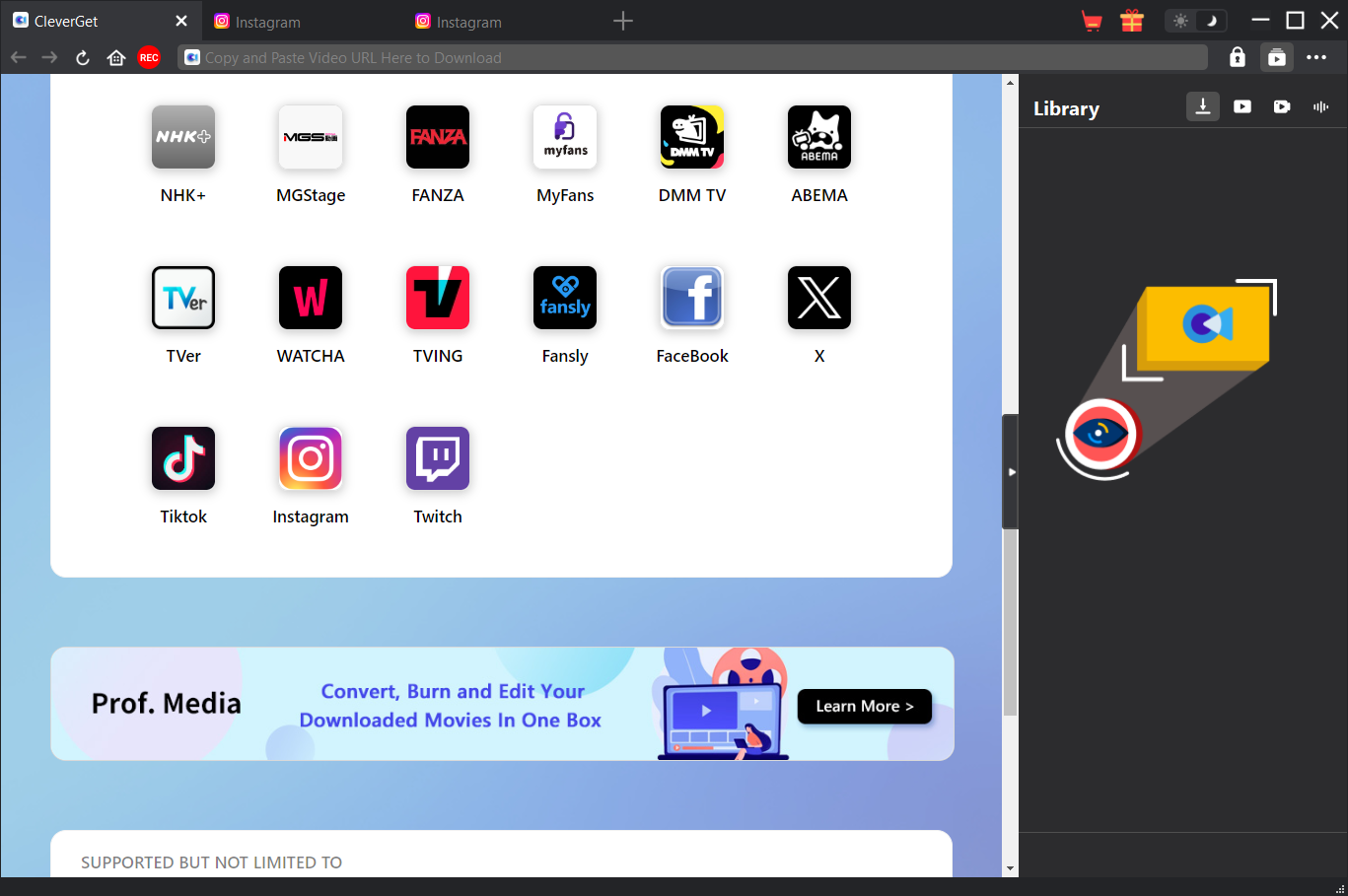Open the Instagram site shortcut
1348x896 pixels.
click(x=311, y=458)
